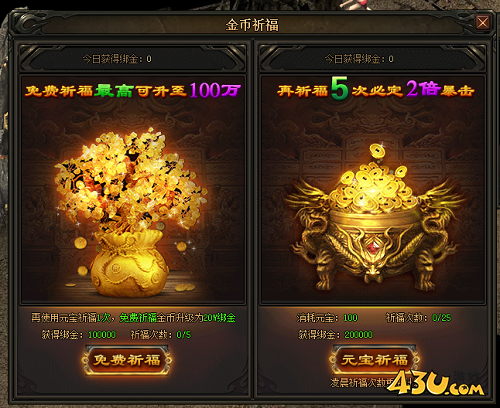Click the floating coin above the cauldron
Screen dimensions: 500x408
point(377,152)
